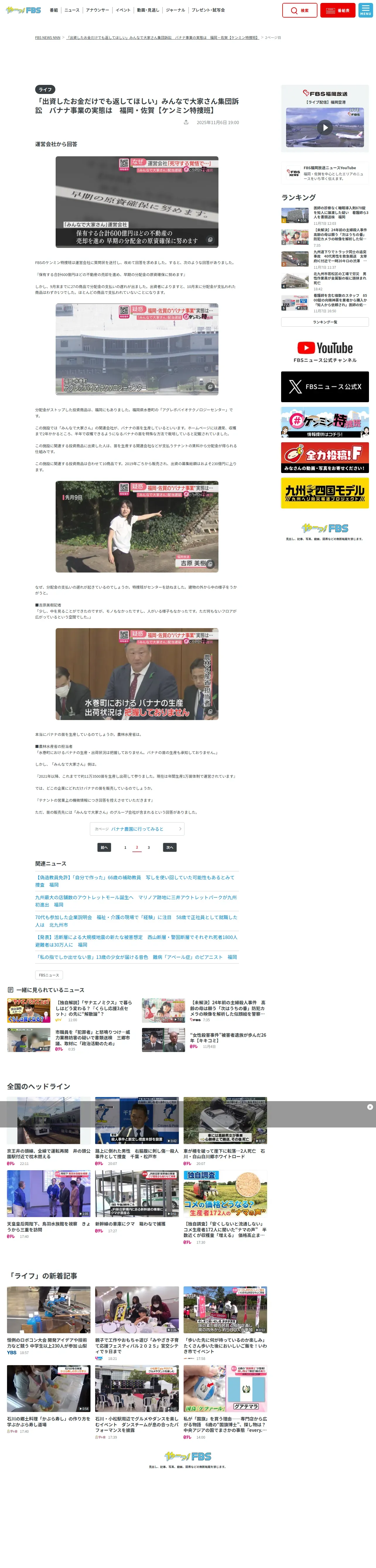This screenshot has width=376, height=1568.
Task: Open the ニュース menu item
Action: tap(72, 10)
